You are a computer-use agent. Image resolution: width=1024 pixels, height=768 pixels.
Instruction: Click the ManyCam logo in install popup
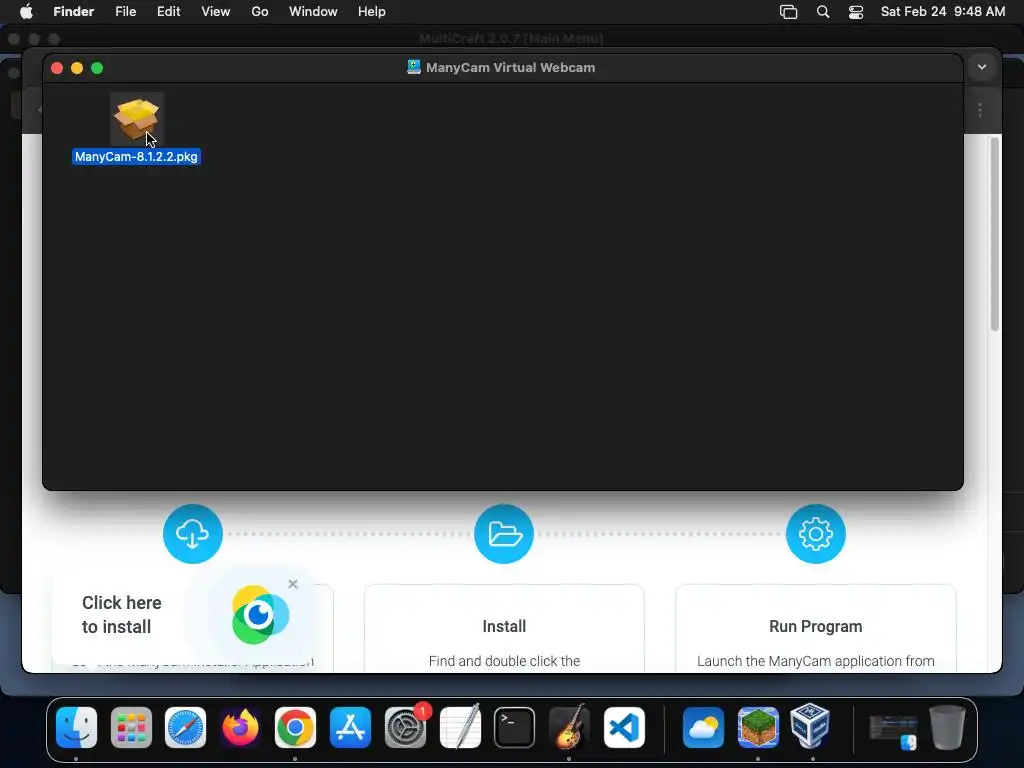click(x=260, y=615)
